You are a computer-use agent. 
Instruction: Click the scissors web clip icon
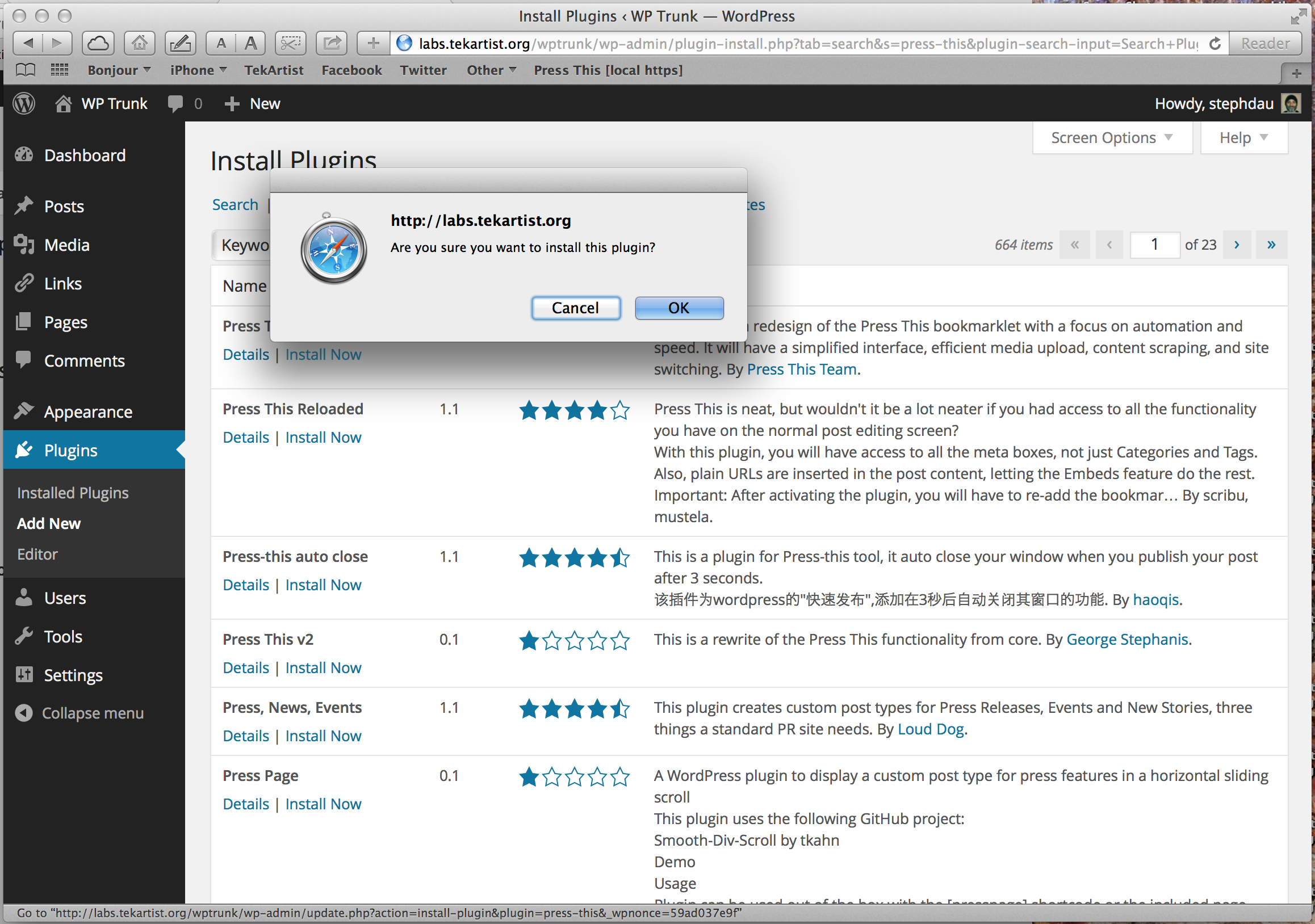coord(290,43)
